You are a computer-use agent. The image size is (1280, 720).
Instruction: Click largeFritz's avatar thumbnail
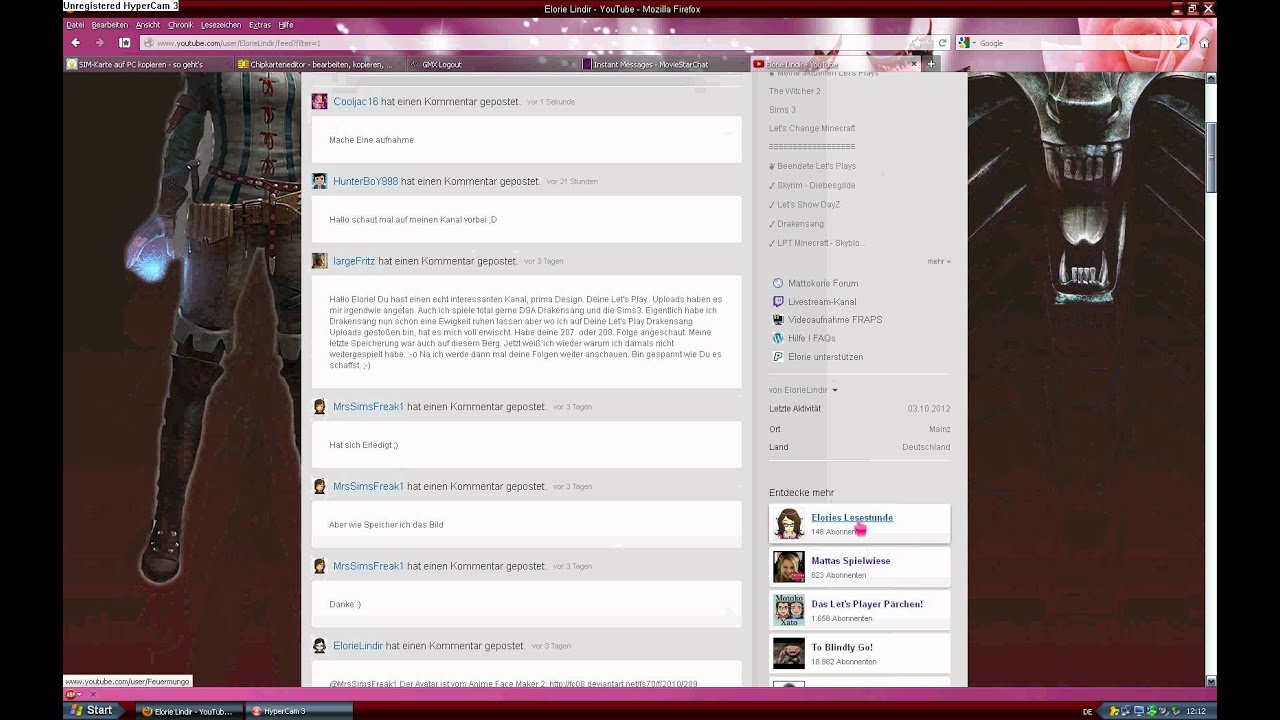click(319, 261)
